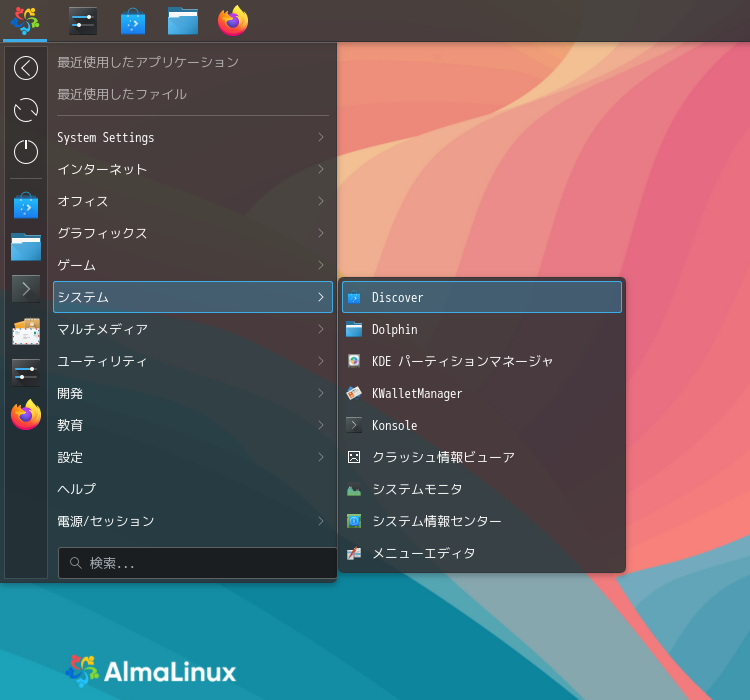The image size is (750, 700).
Task: Select the インターネット category label
Action: 102,169
